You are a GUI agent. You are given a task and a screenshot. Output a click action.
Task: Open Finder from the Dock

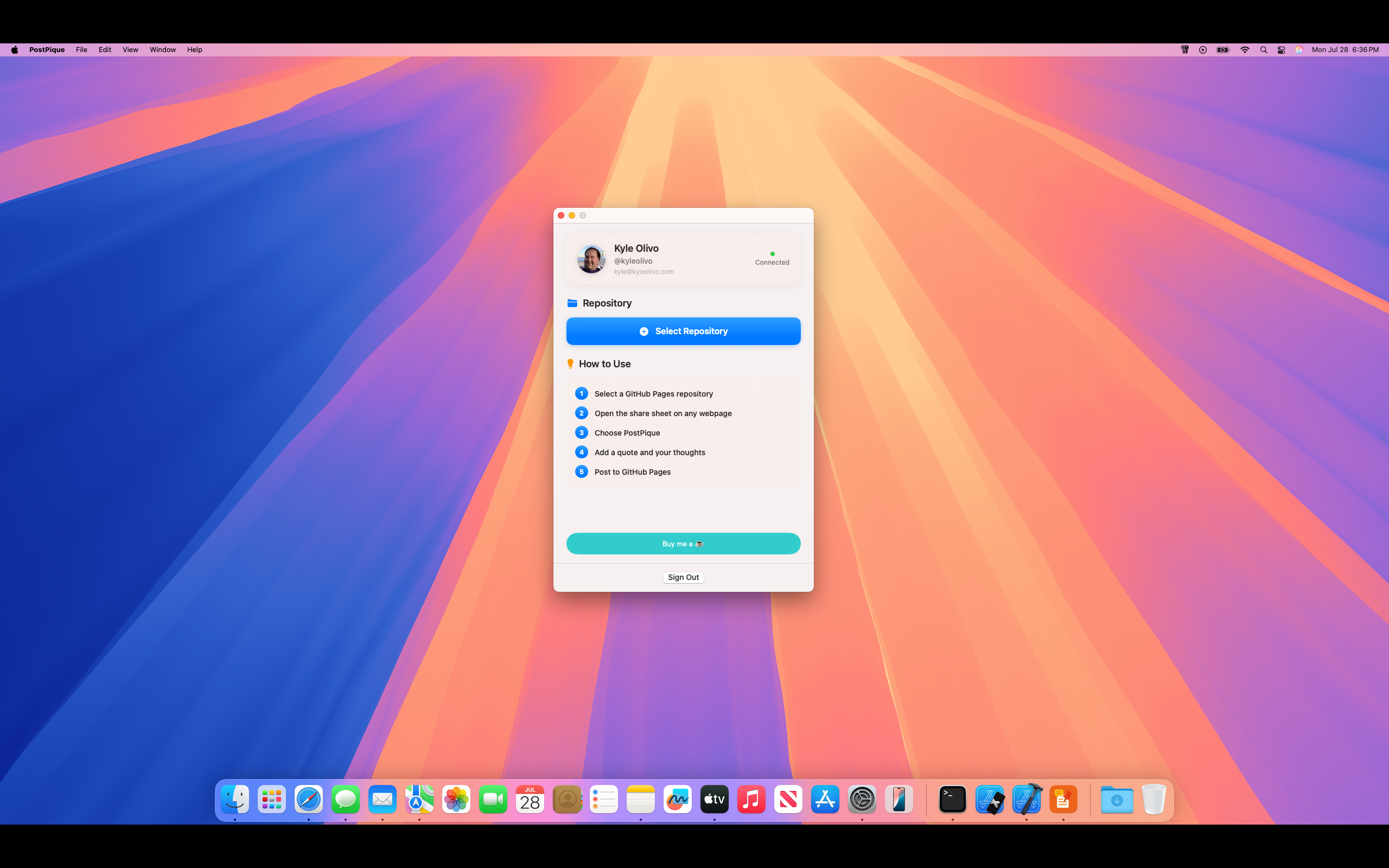[x=235, y=799]
